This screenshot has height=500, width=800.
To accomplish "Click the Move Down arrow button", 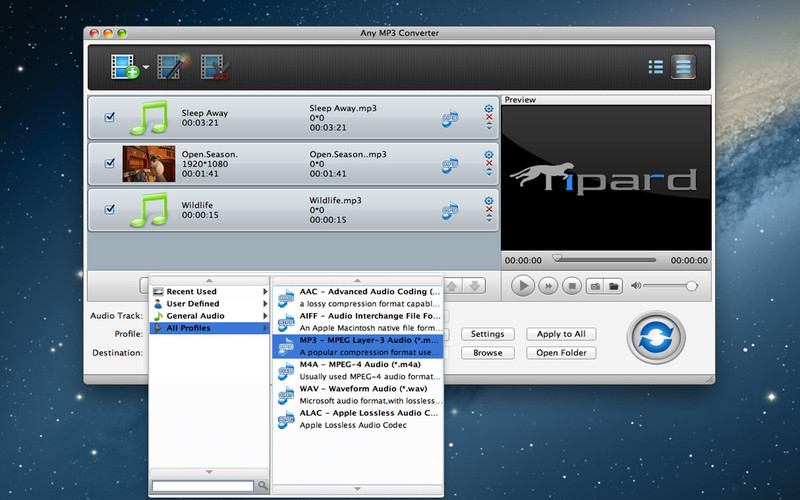I will pyautogui.click(x=474, y=286).
